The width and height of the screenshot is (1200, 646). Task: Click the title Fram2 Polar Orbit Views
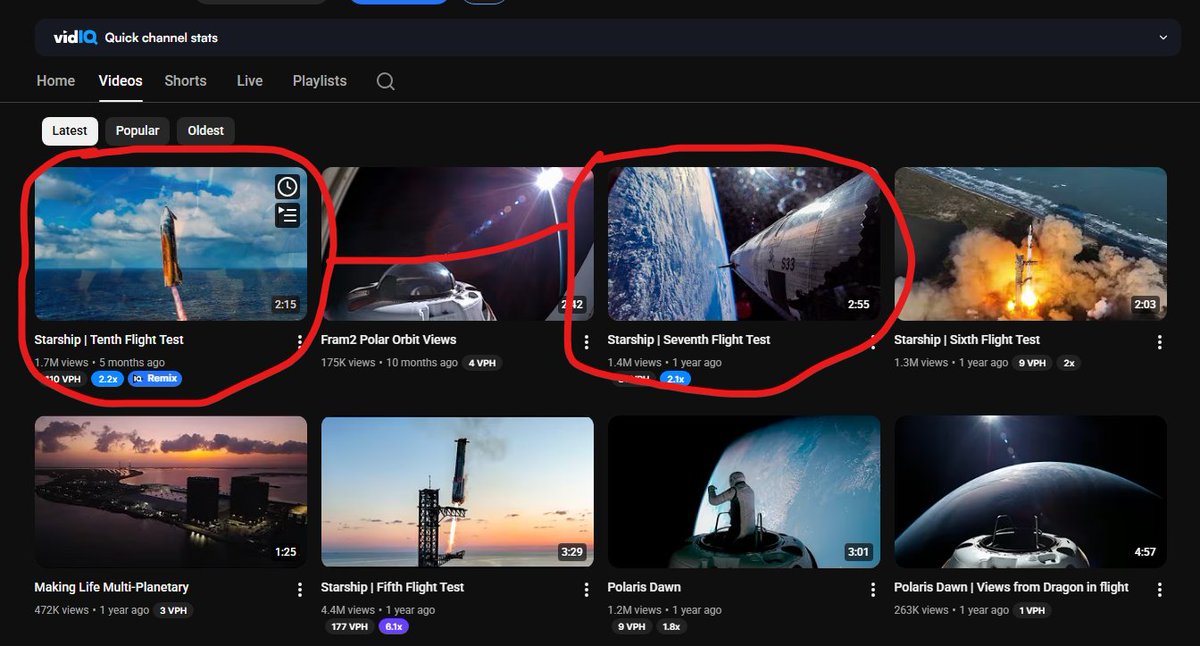click(388, 340)
